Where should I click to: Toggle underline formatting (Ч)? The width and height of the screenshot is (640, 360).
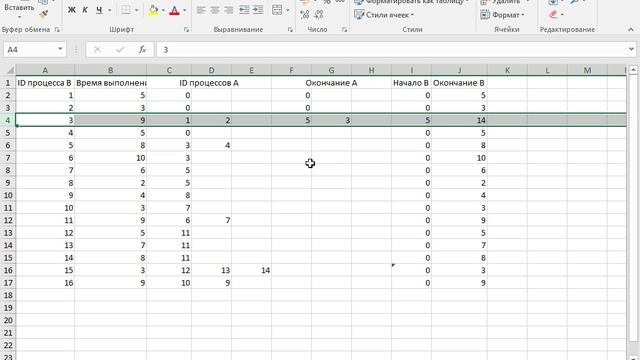[99, 10]
